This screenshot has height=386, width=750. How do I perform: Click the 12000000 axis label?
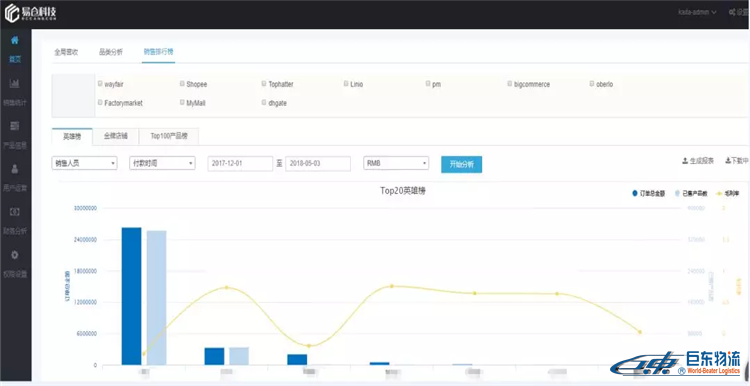(85, 302)
